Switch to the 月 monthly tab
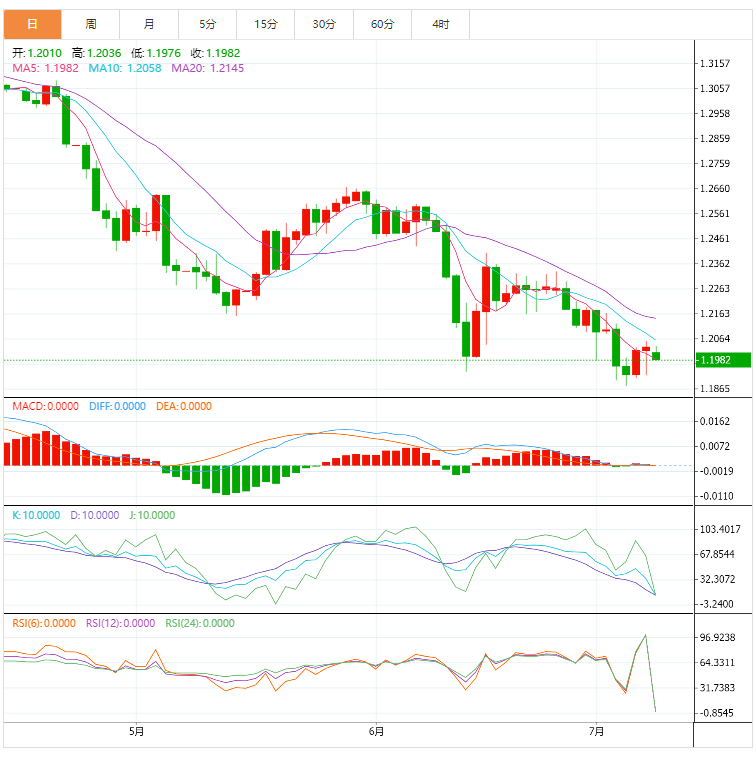Screen dimensions: 756x759 [149, 24]
